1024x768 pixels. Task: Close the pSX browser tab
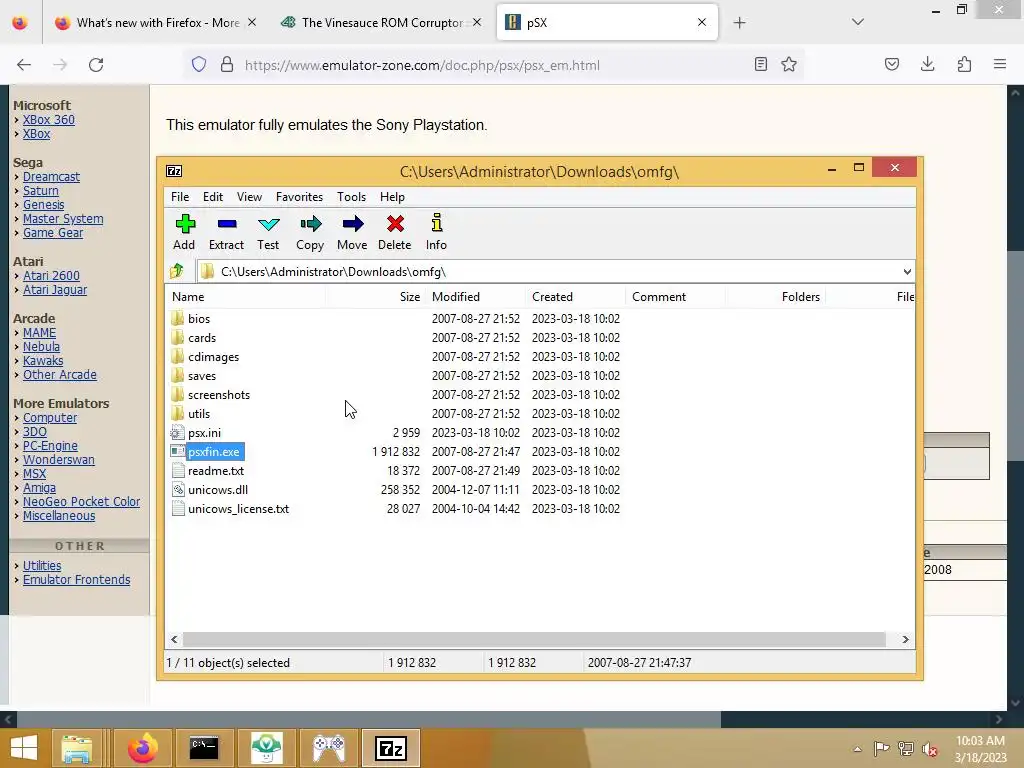(702, 22)
